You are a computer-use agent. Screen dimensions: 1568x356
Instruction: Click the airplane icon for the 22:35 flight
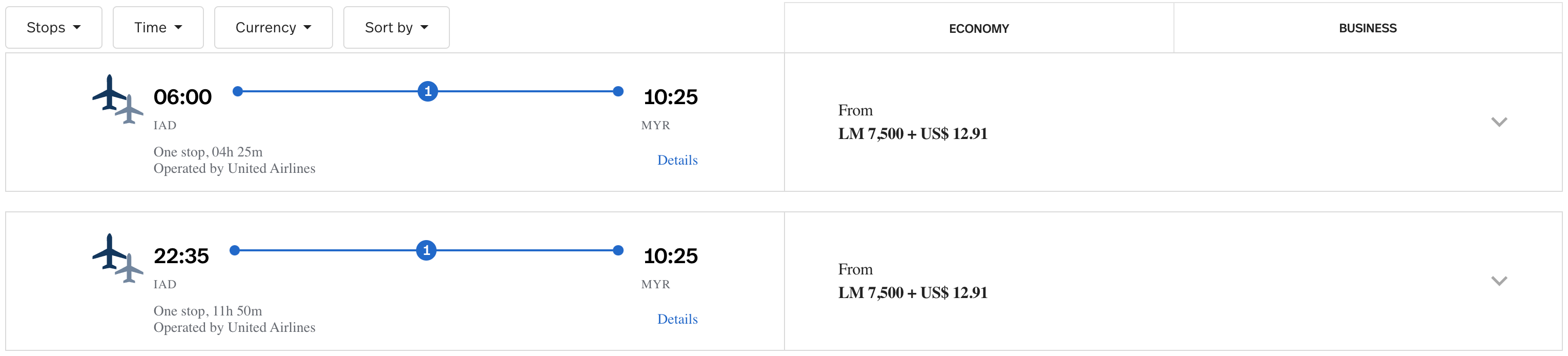coord(117,258)
